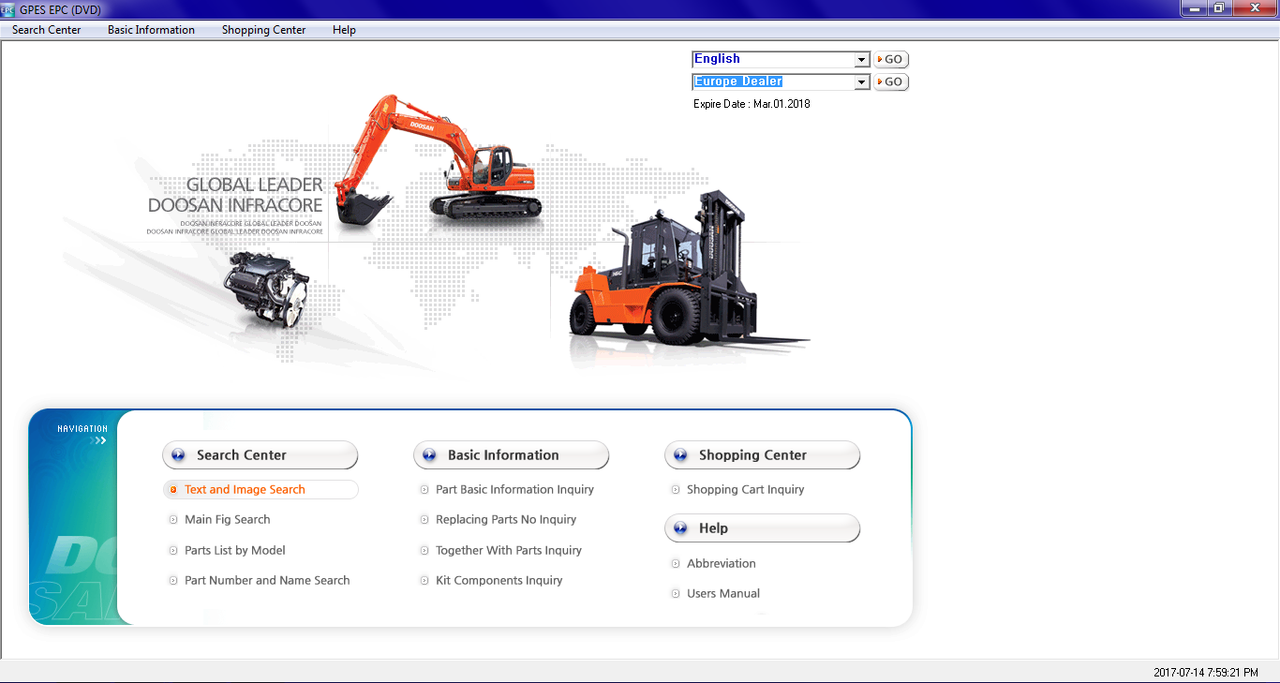
Task: Click the engine image
Action: [x=268, y=290]
